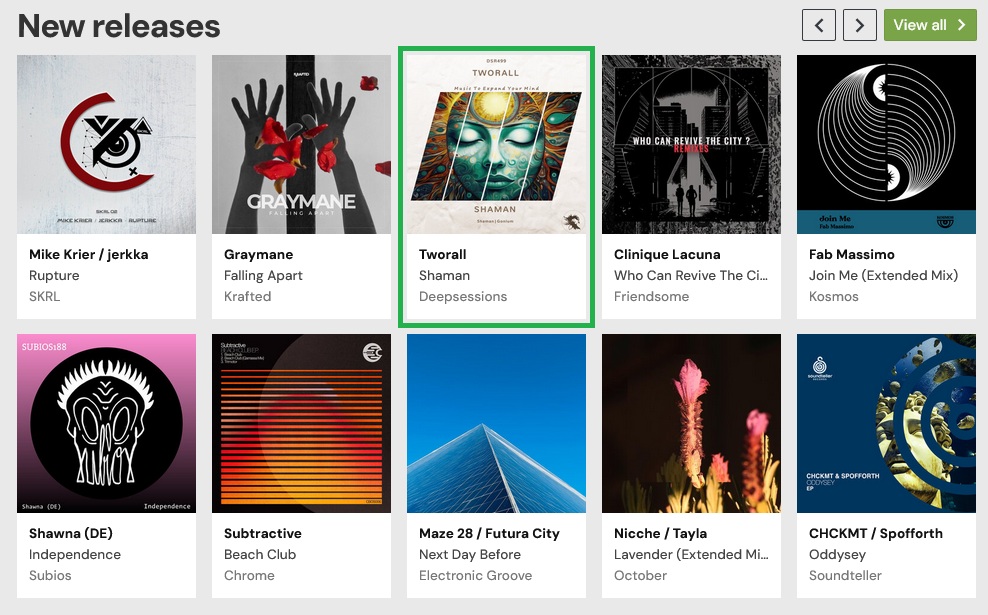
Task: Follow the Clinique Lacuna artist link
Action: 667,255
